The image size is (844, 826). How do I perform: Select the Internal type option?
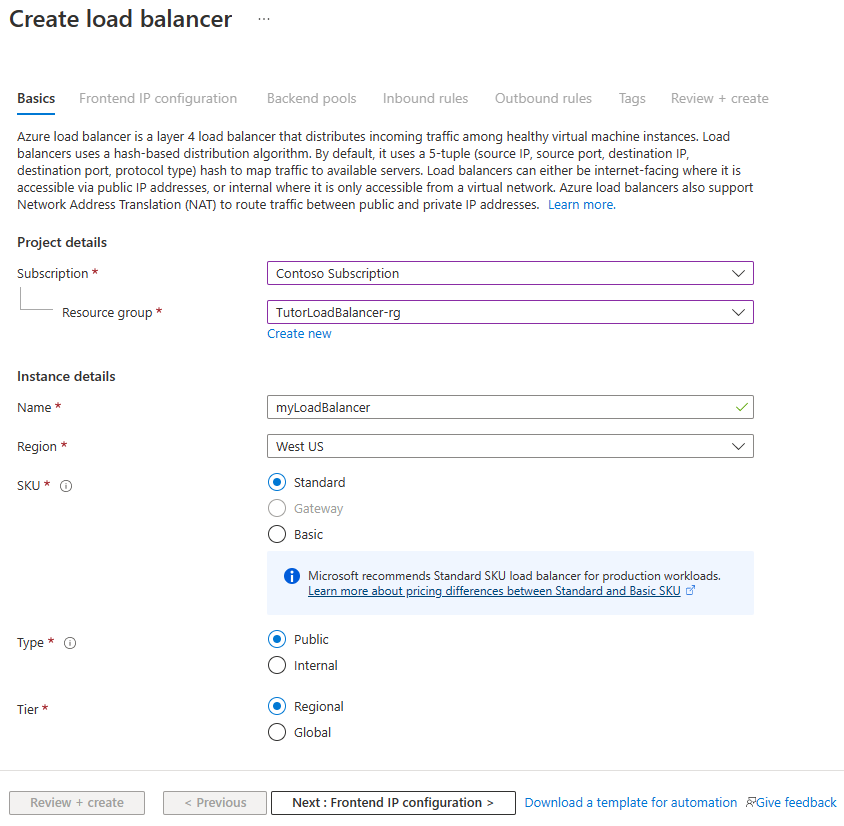277,665
